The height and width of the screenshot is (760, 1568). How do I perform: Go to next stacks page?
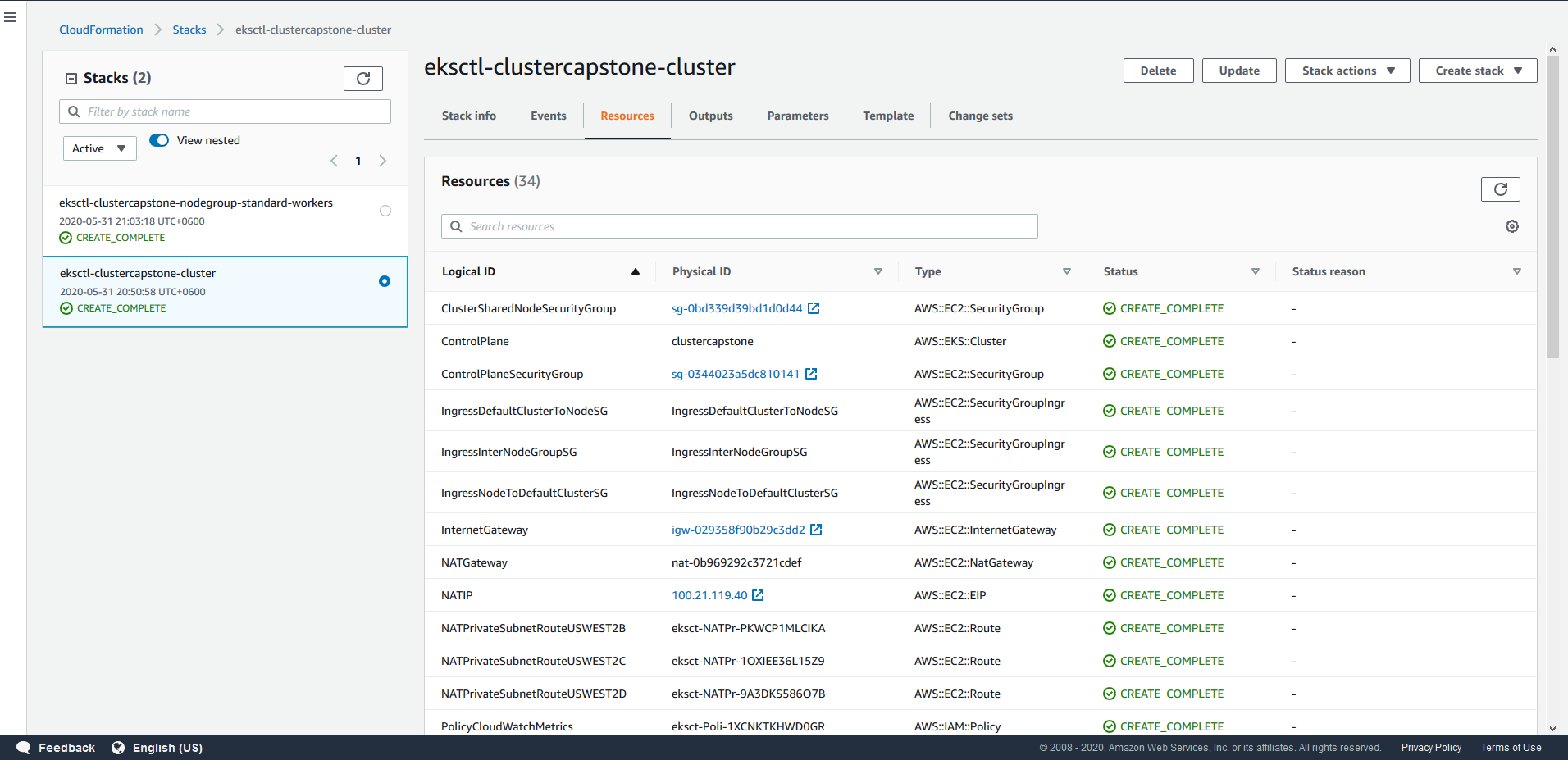(382, 161)
